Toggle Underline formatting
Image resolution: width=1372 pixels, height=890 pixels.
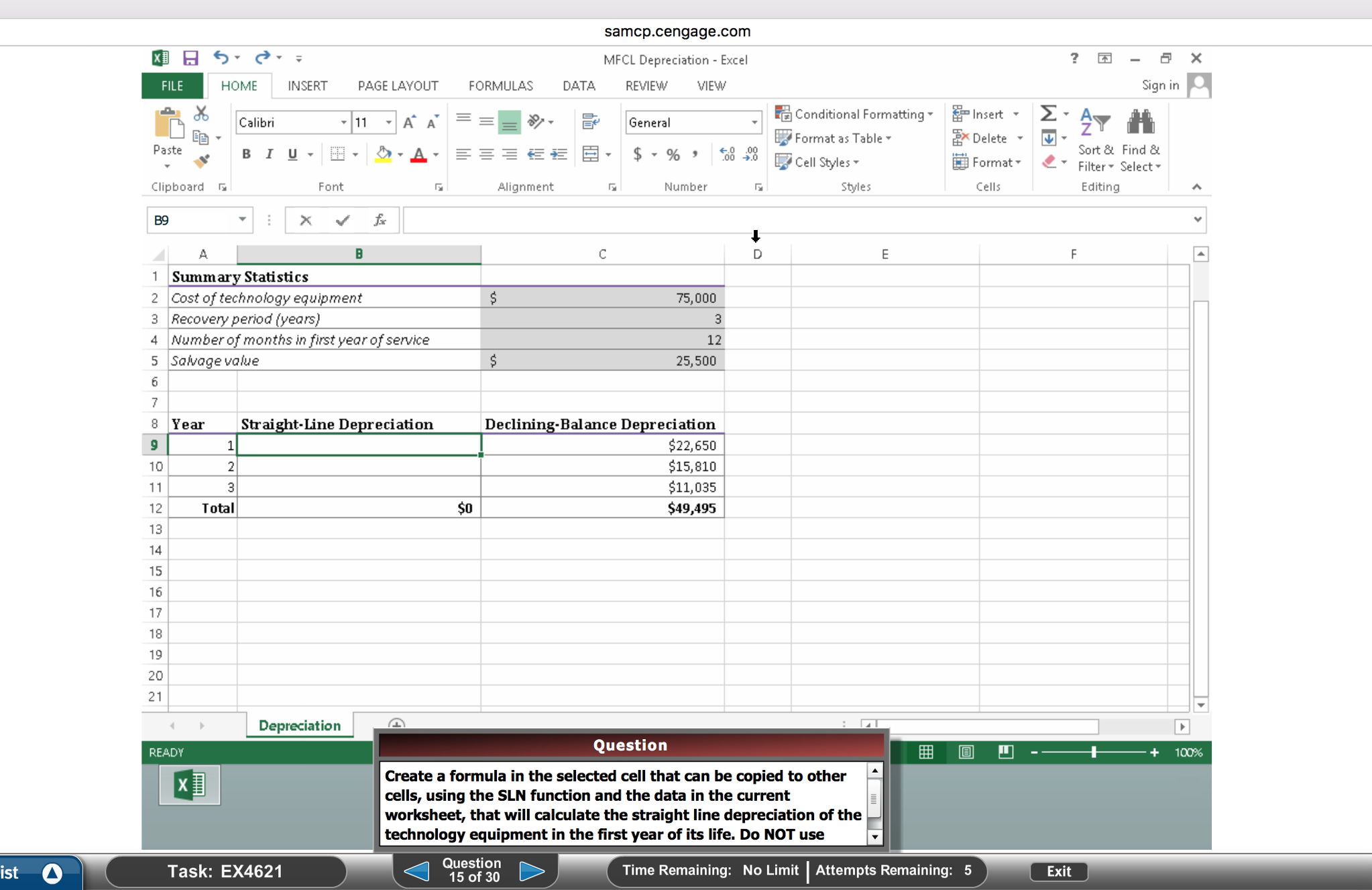[292, 154]
